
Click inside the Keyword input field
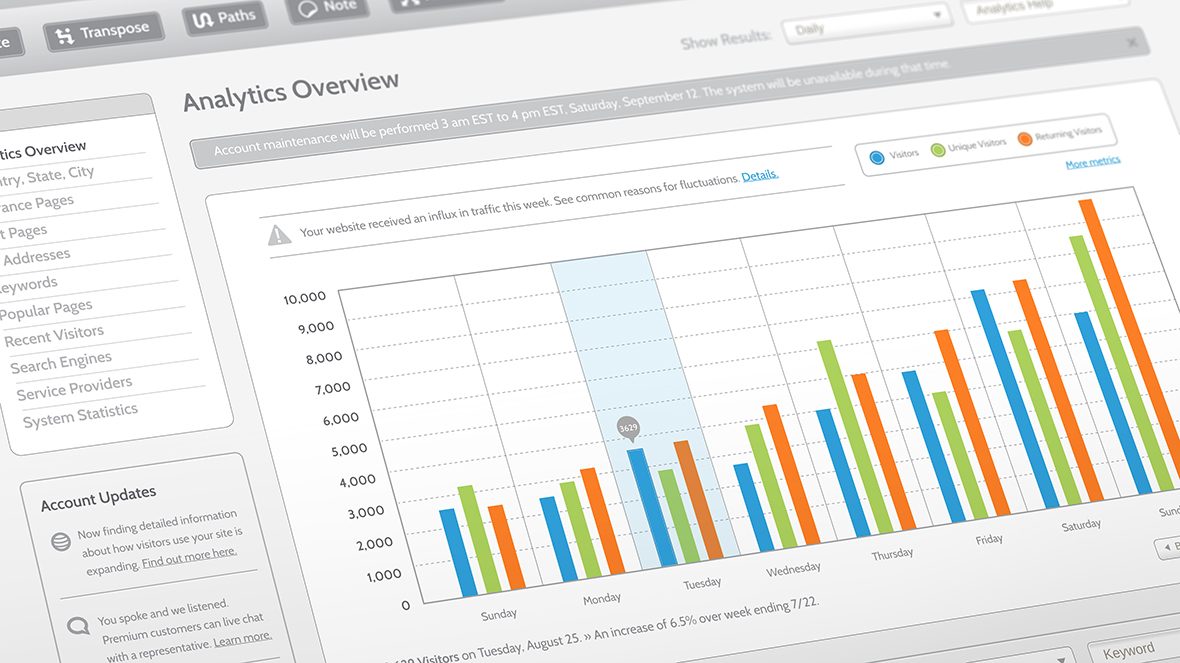[1130, 649]
